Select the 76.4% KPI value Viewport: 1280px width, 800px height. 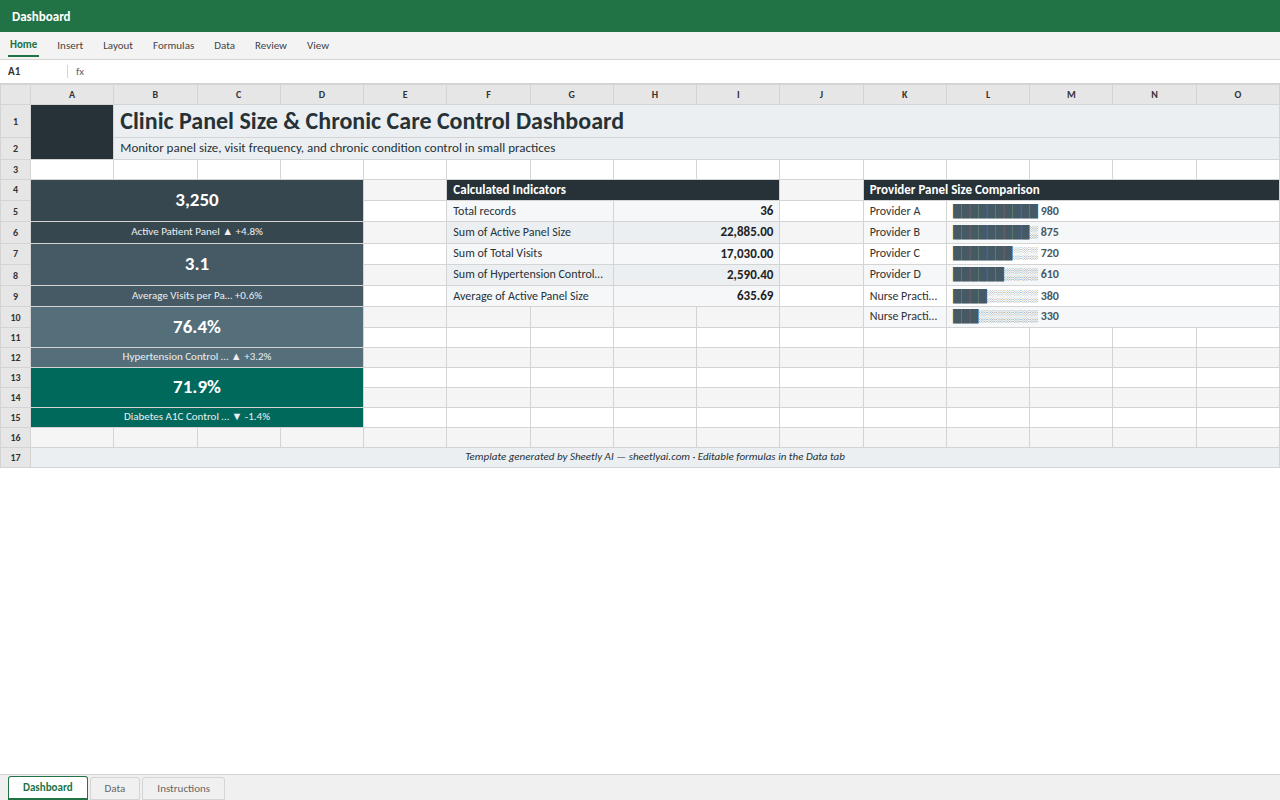pos(197,327)
